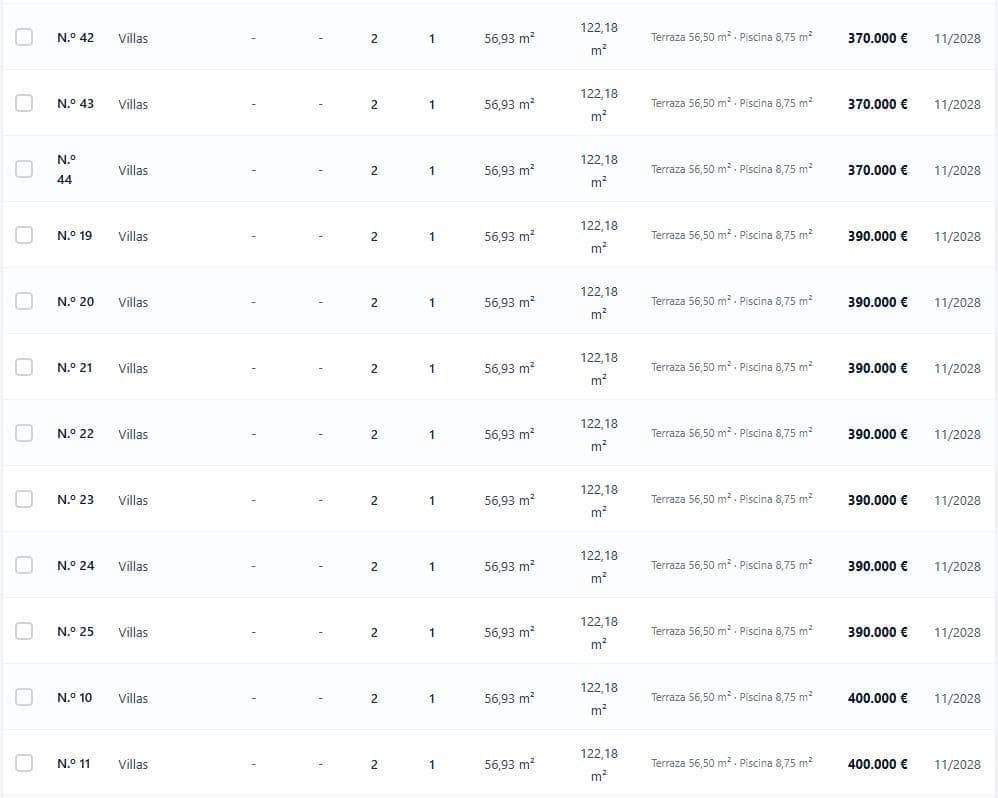Click the 400.000 € price of N.º 10

tap(877, 698)
